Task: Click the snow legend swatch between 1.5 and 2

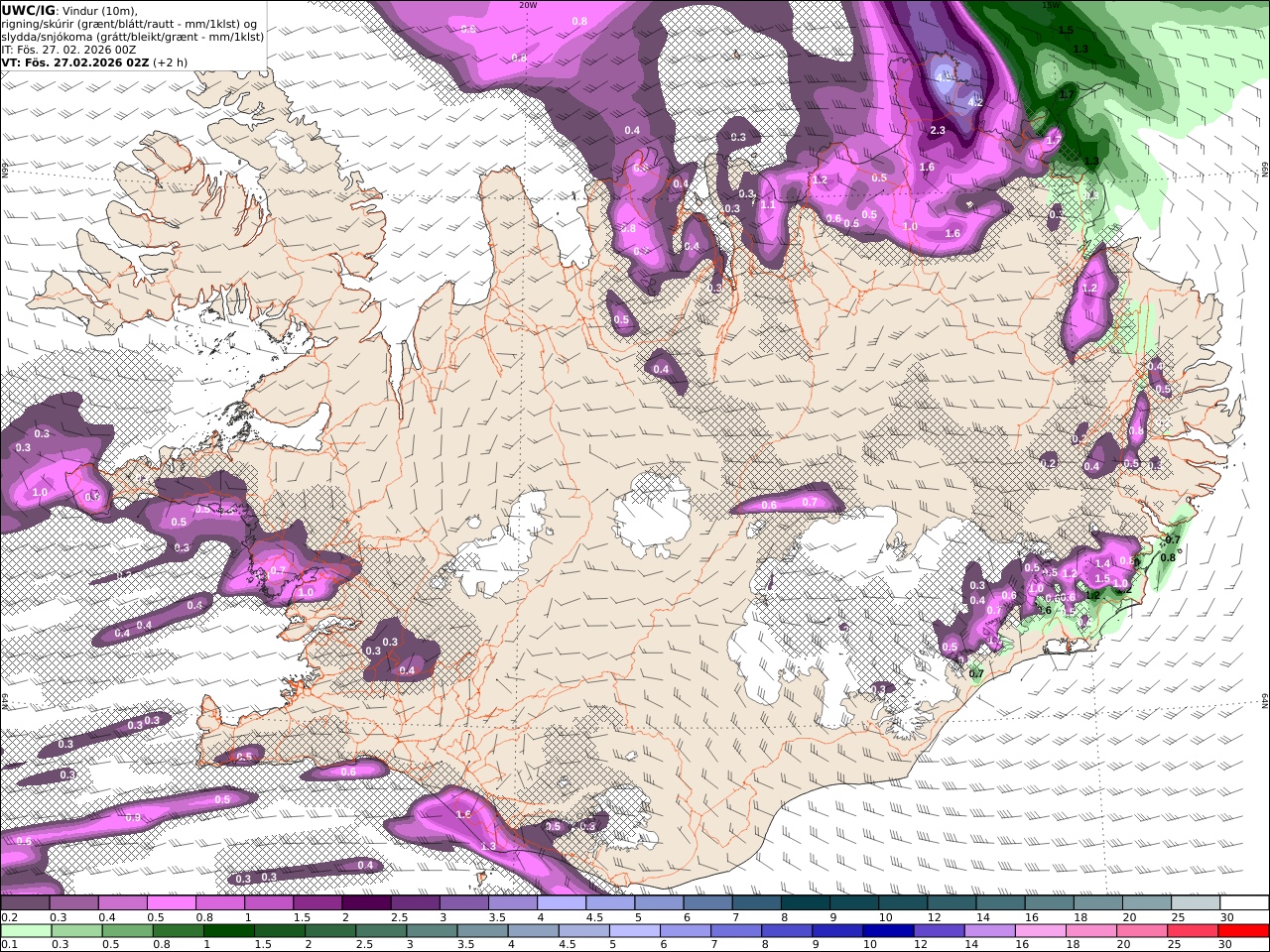Action: (x=317, y=903)
